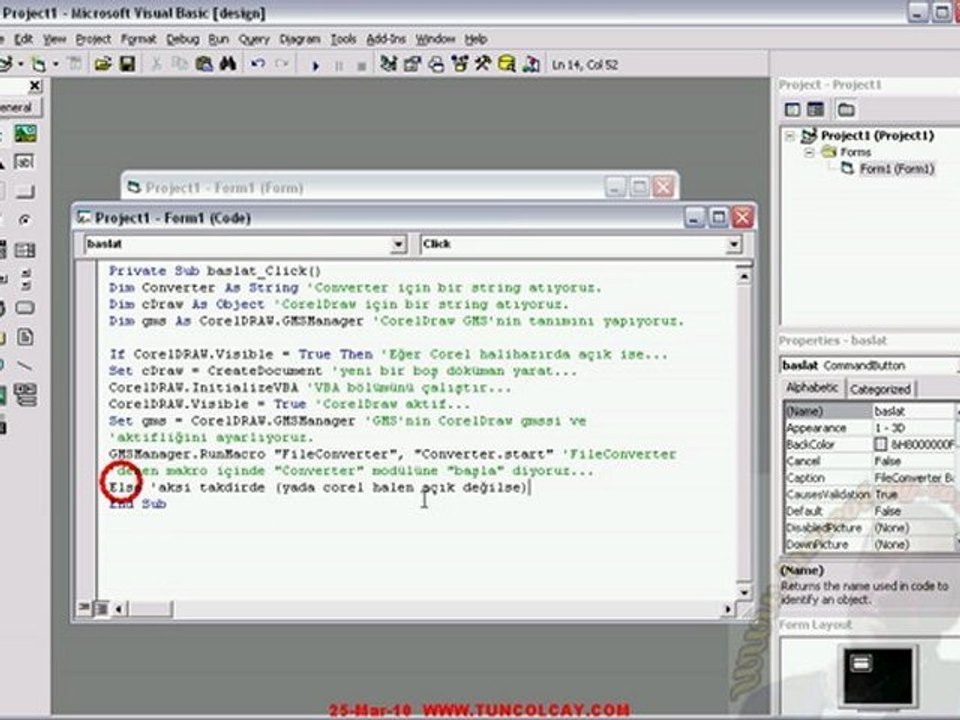The image size is (960, 720).
Task: Click View Code in the Project panel
Action: point(792,110)
